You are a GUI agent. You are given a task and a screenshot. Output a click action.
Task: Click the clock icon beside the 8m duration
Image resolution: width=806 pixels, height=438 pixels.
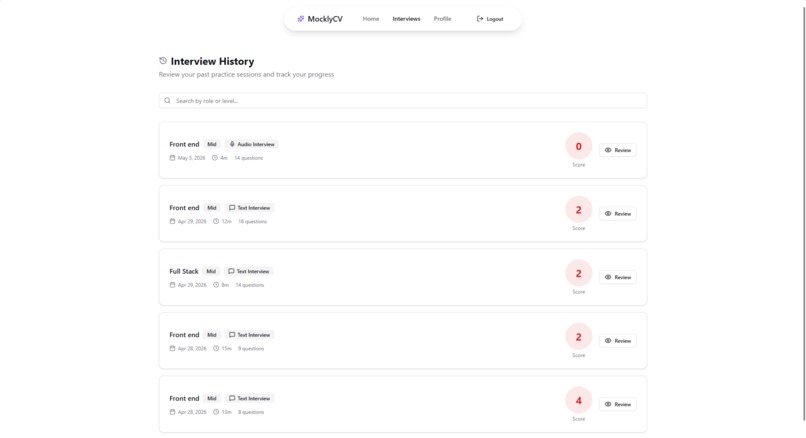[x=216, y=285]
